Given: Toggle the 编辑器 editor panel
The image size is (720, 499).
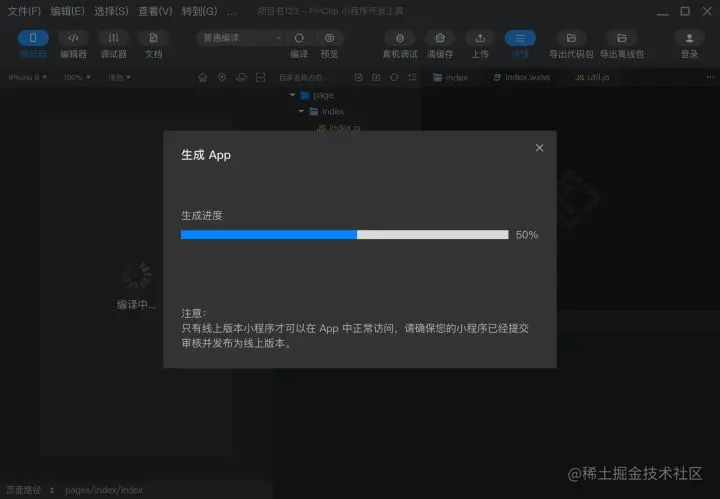Looking at the screenshot, I should point(73,38).
